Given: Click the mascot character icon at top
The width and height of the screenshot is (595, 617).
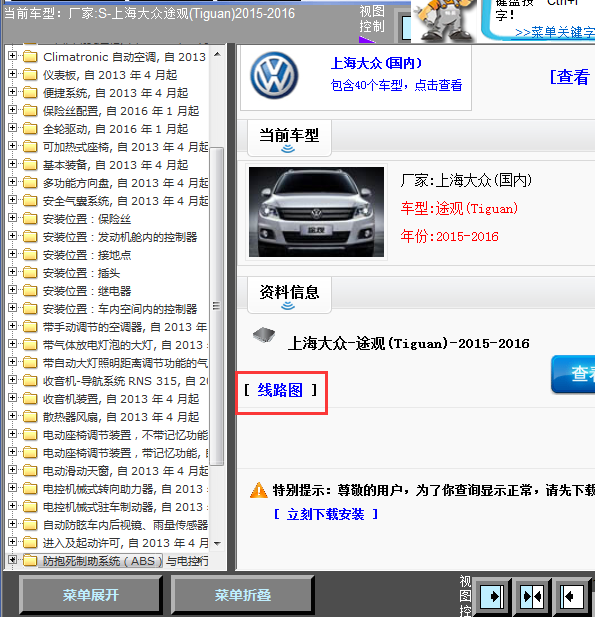Looking at the screenshot, I should point(443,20).
